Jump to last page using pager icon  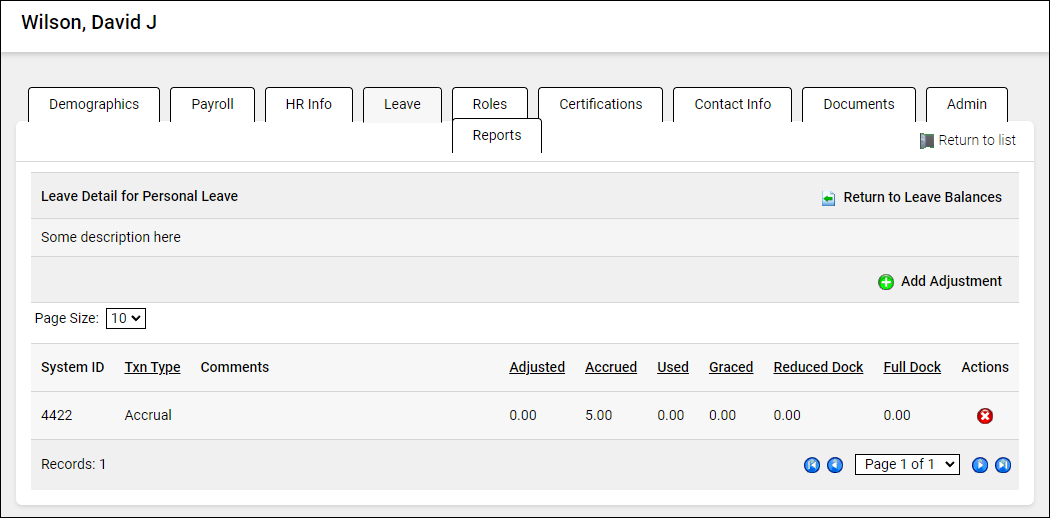point(1003,465)
